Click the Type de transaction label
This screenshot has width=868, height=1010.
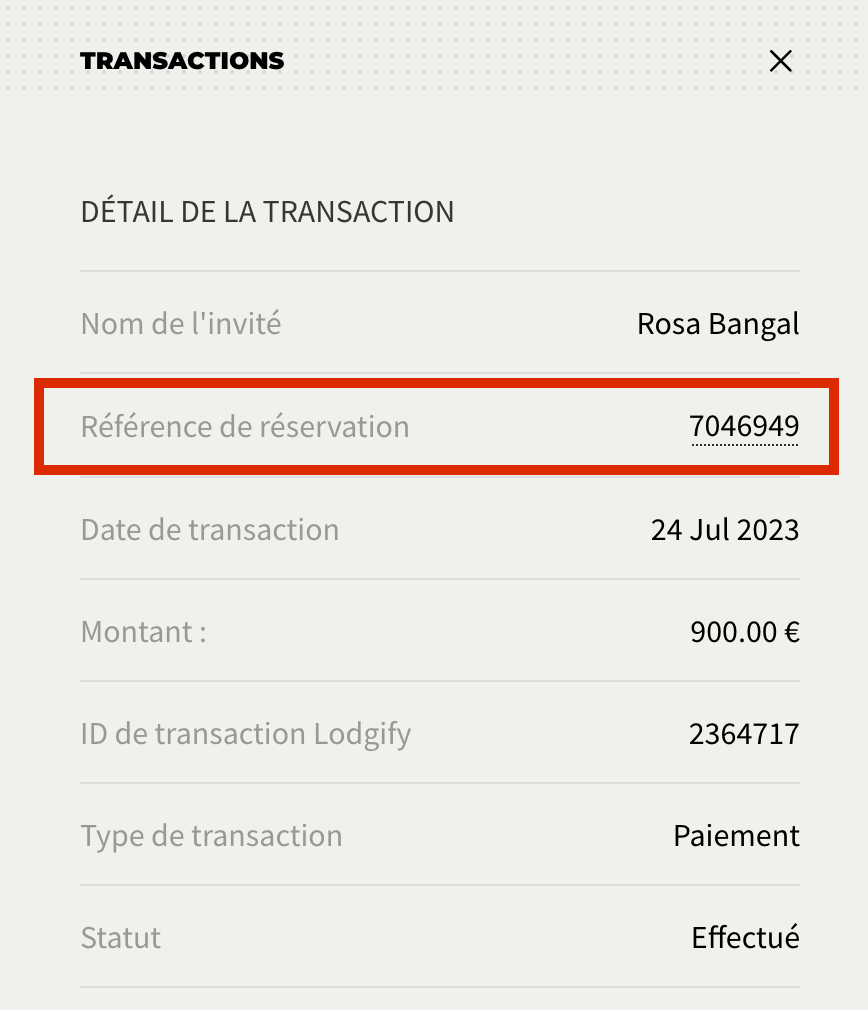tap(211, 836)
